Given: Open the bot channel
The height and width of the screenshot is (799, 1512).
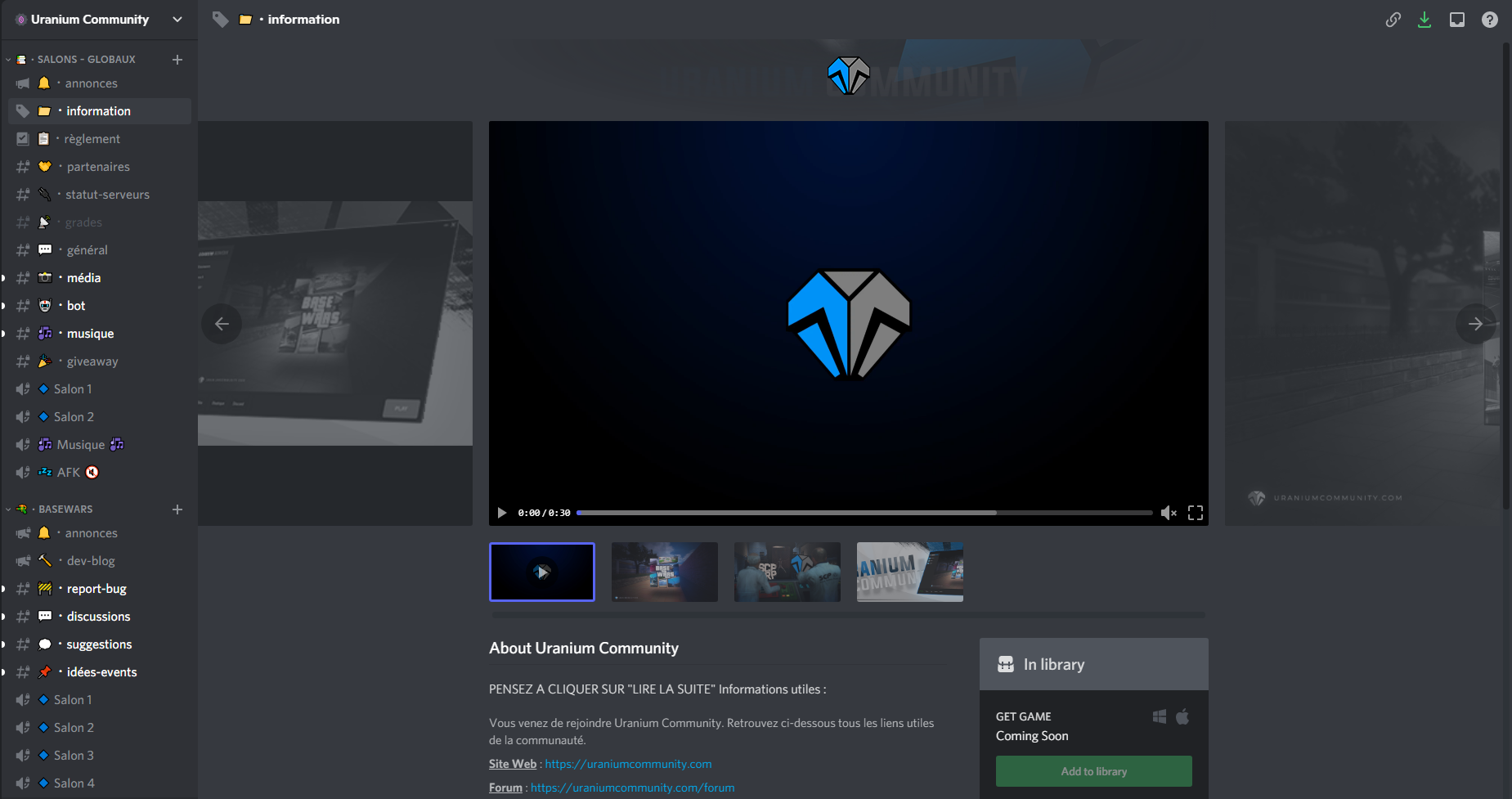Looking at the screenshot, I should pyautogui.click(x=99, y=306).
